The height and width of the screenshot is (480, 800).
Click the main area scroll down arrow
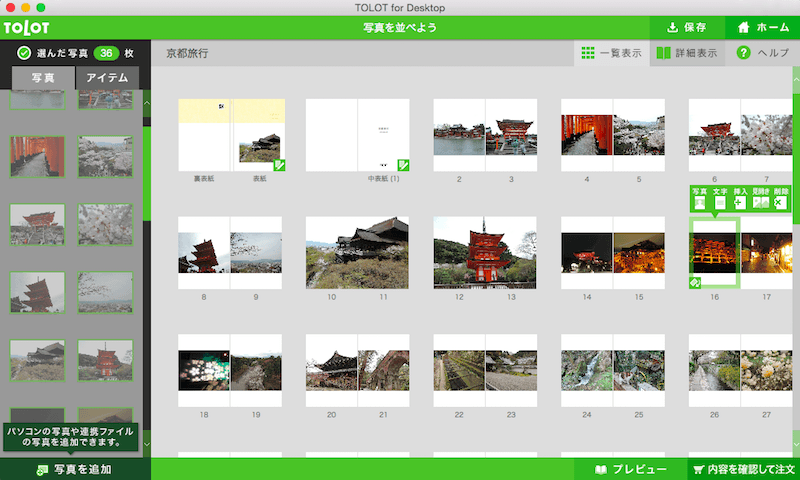796,443
